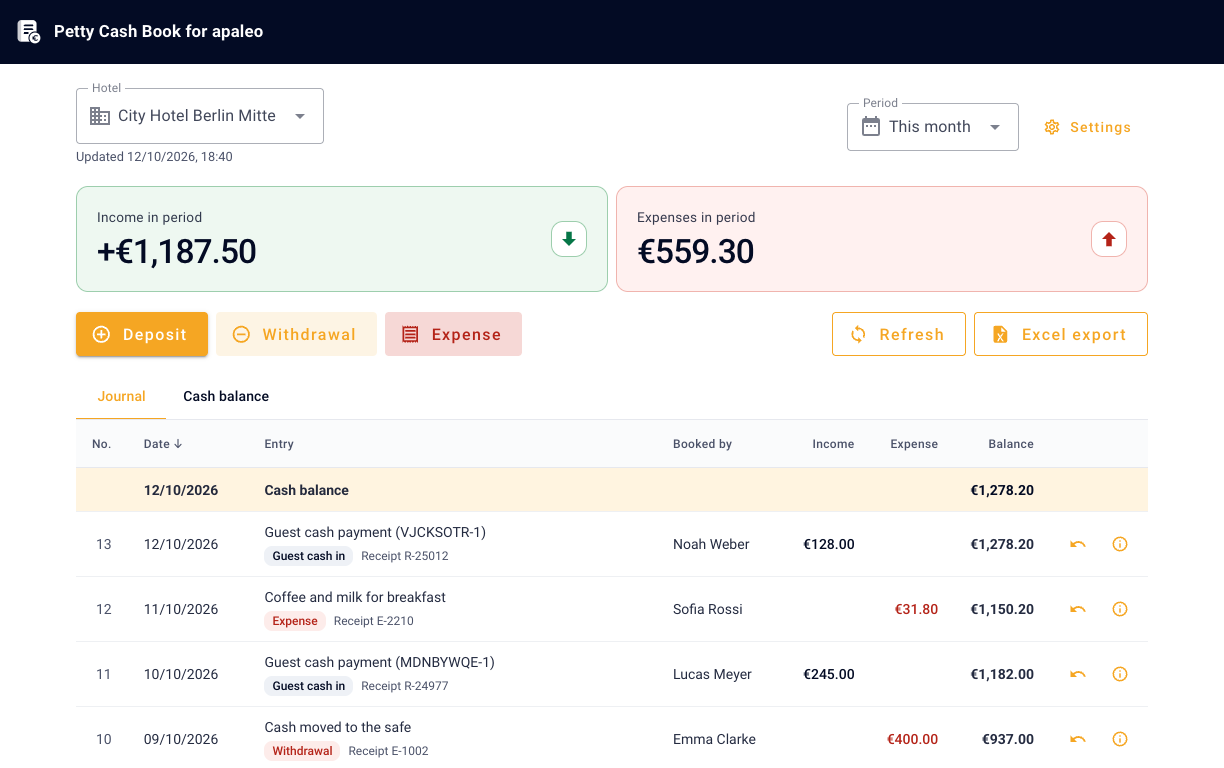Click 'Guest cash payment (MDNBYWQE-1)' entry
The image size is (1224, 768).
(x=380, y=662)
